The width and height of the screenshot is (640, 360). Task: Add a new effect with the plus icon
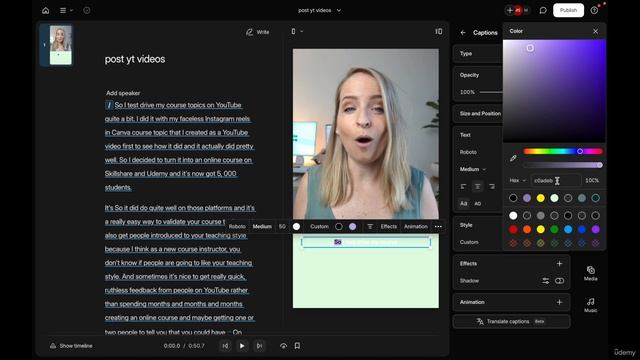pos(559,264)
